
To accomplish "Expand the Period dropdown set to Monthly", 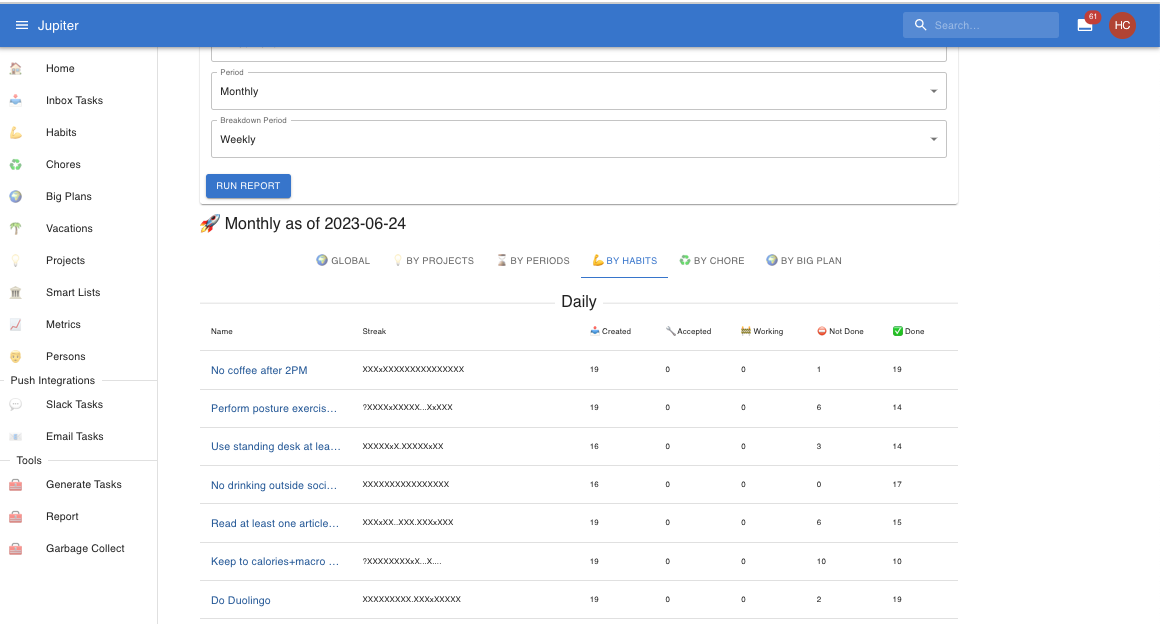I will click(578, 91).
